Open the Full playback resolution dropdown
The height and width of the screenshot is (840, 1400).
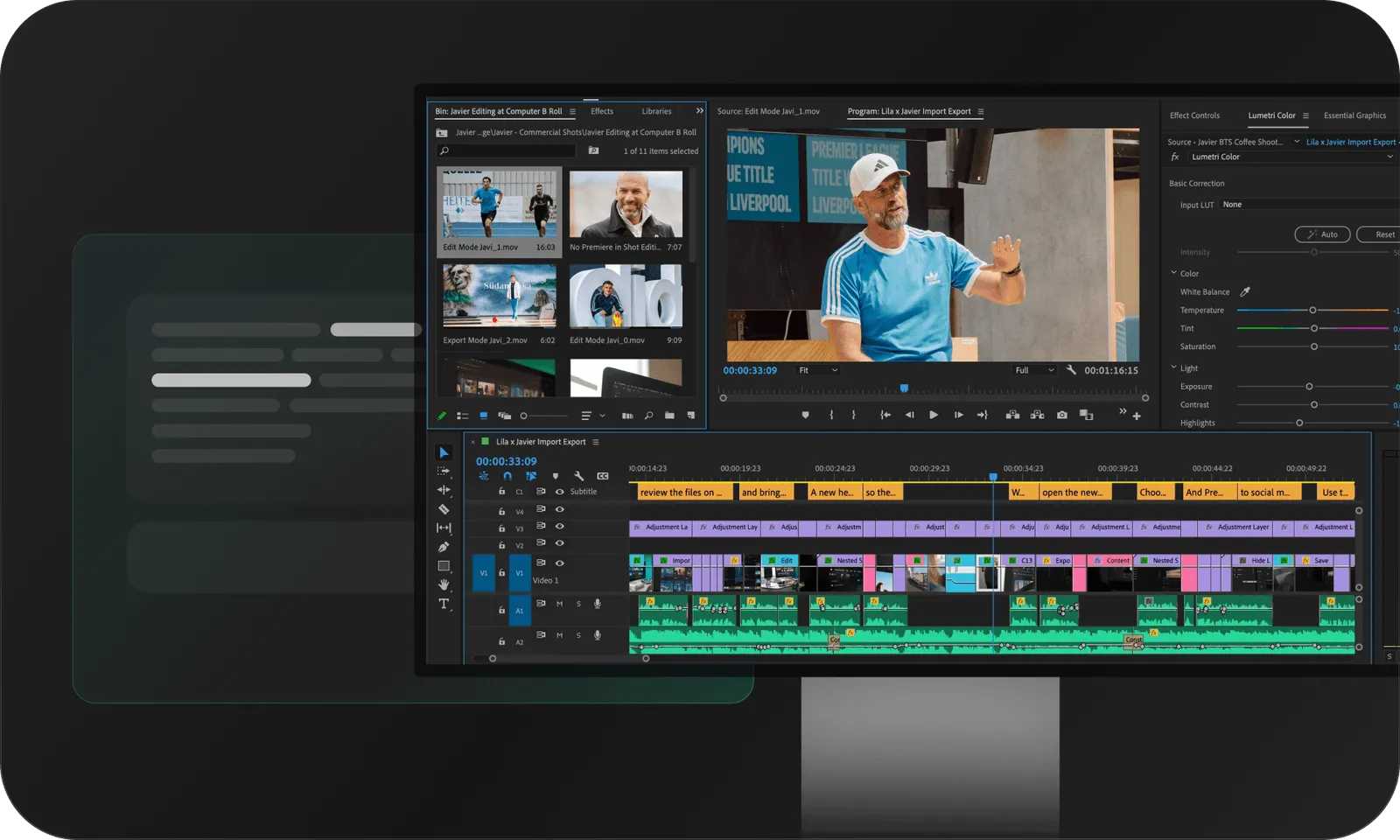point(1034,370)
